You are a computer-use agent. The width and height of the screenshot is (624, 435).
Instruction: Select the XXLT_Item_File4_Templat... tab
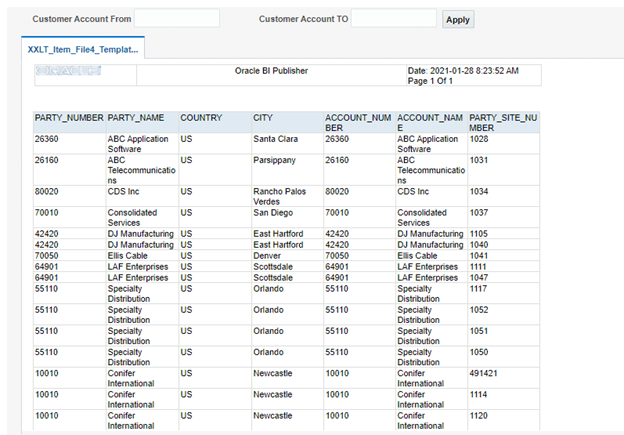pos(84,49)
